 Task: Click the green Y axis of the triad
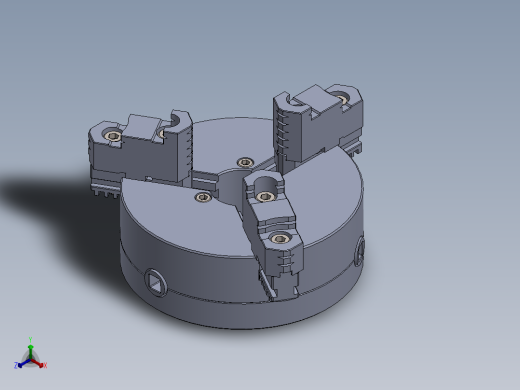click(30, 352)
